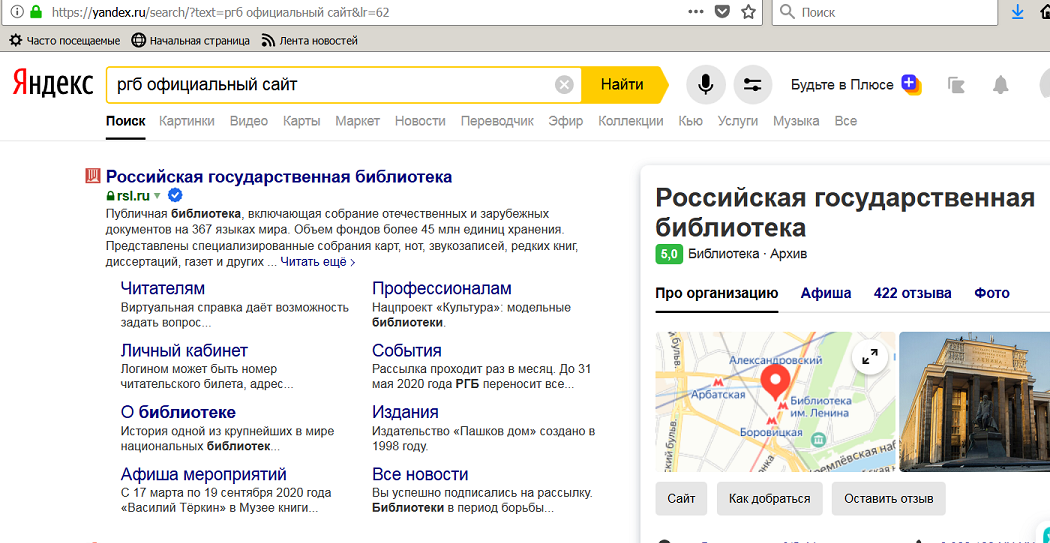This screenshot has height=543, width=1050.
Task: Switch to the Карты tab
Action: pyautogui.click(x=301, y=121)
